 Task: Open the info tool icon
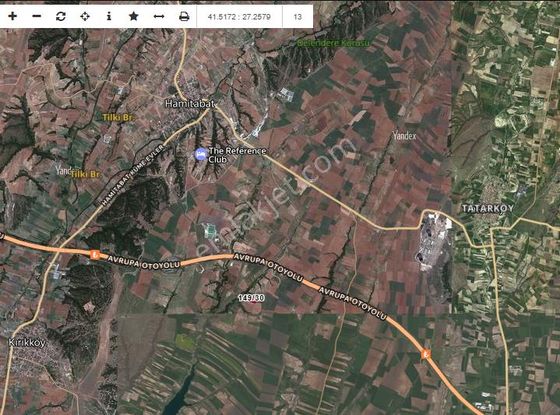(109, 16)
